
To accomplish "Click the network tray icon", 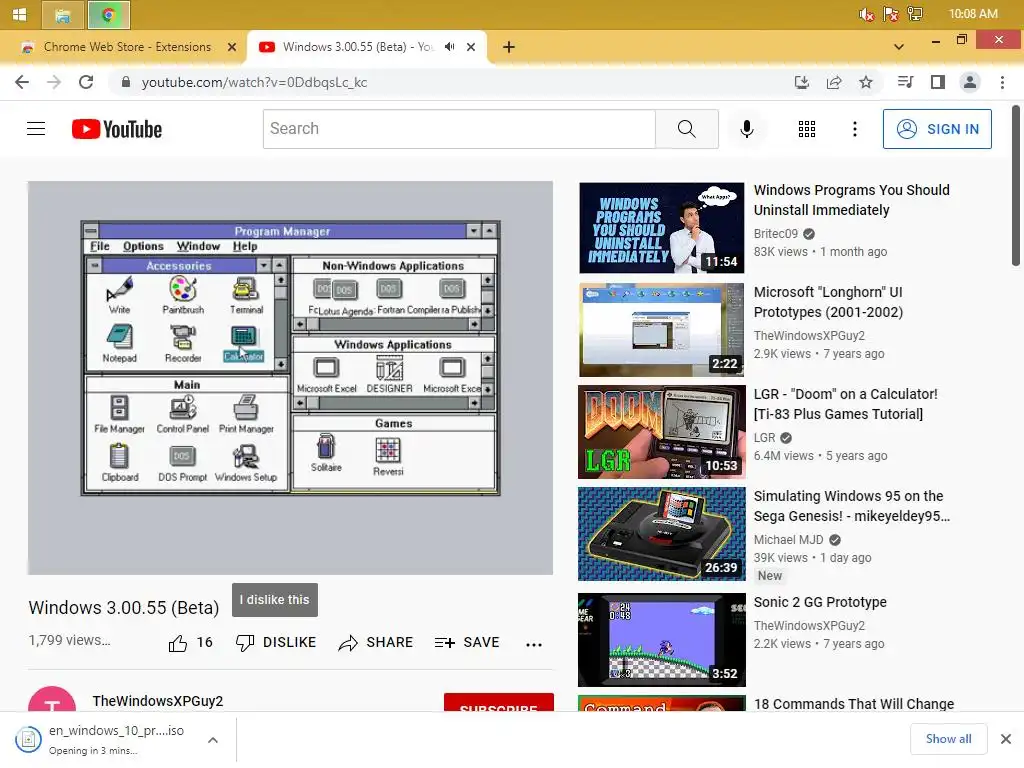I will coord(915,14).
